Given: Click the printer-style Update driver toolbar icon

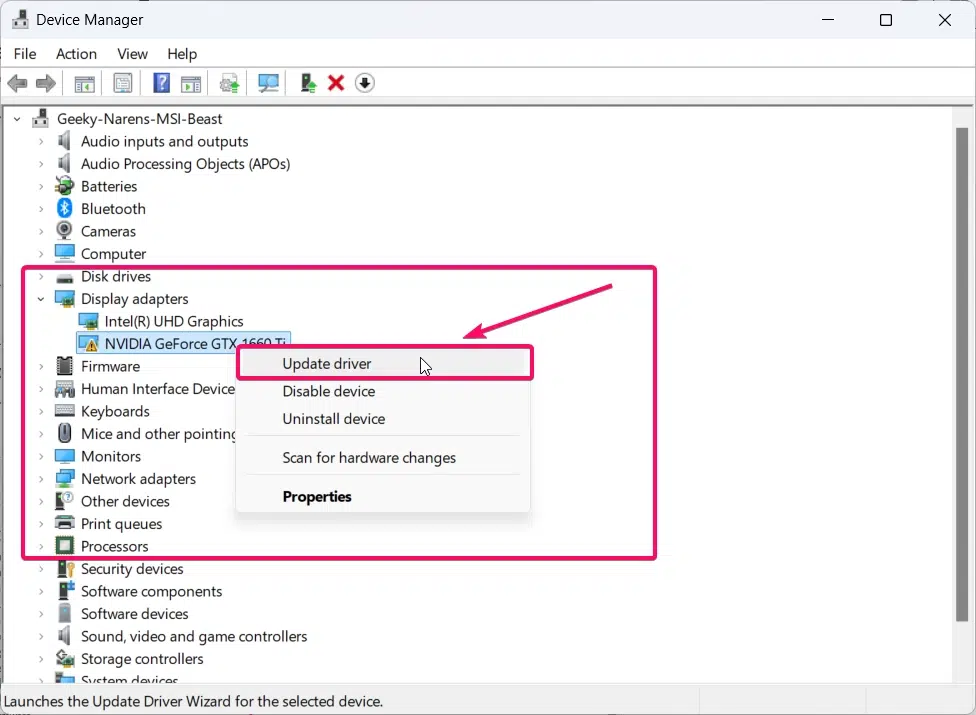Looking at the screenshot, I should (x=229, y=83).
